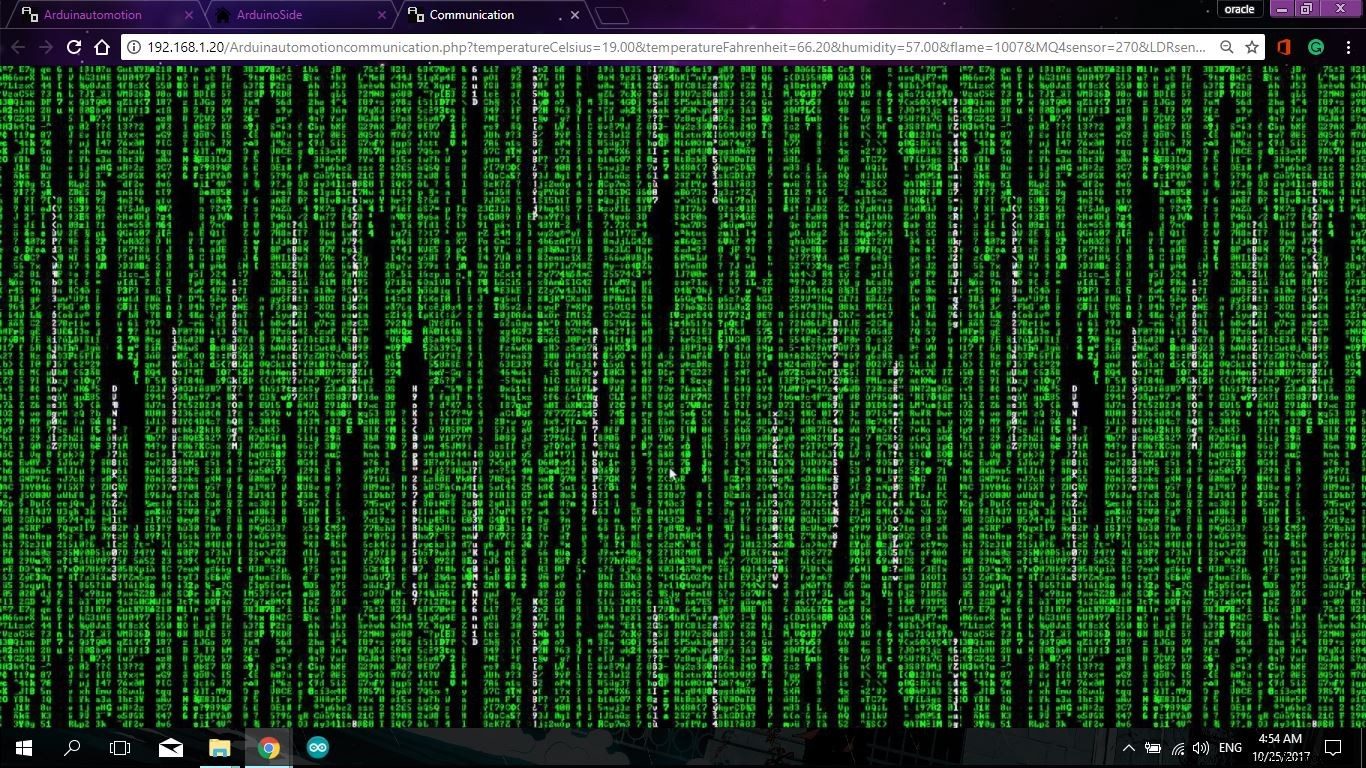Open the Arduino IDE from taskbar

click(x=318, y=748)
